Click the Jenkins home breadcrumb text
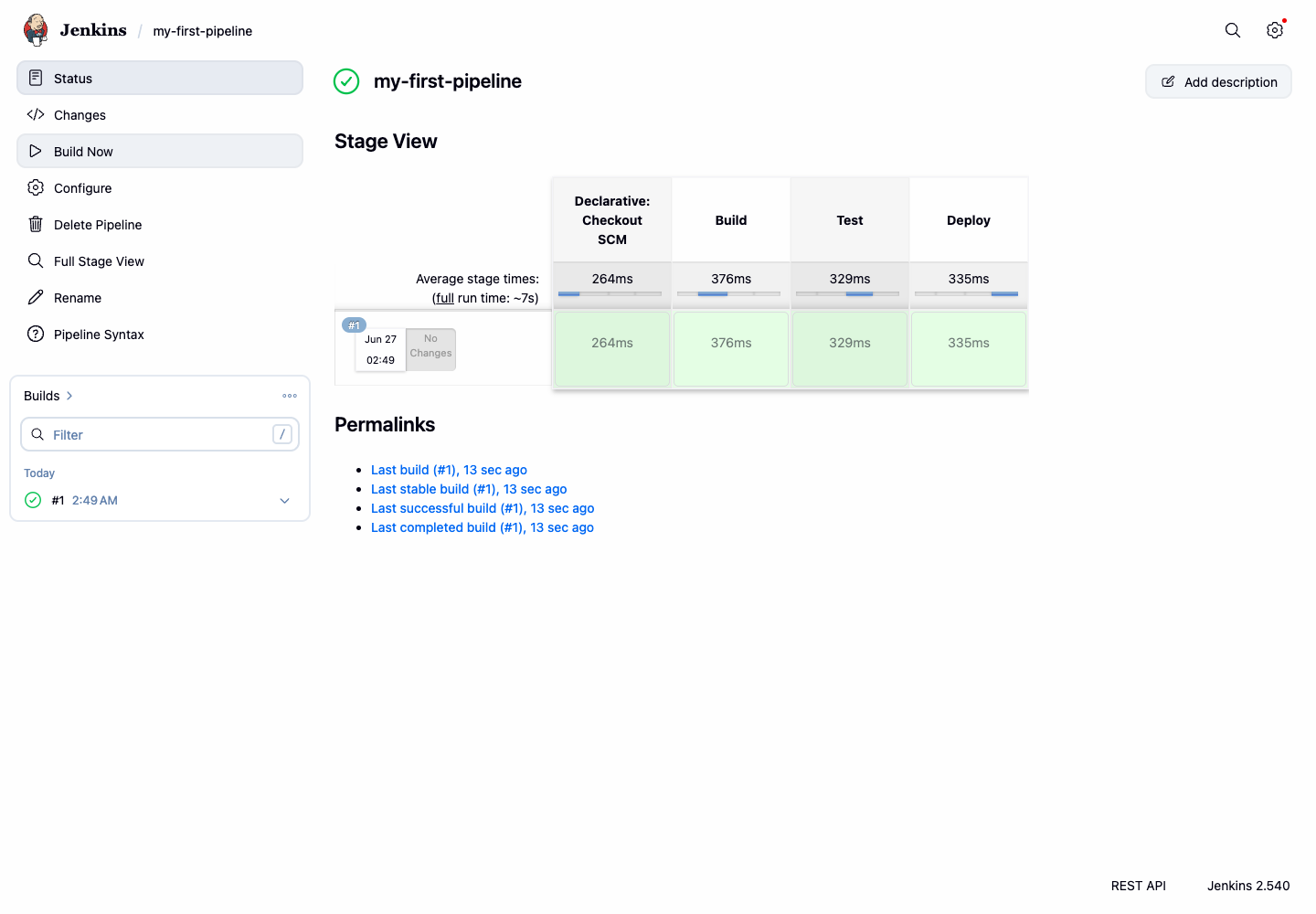1316x914 pixels. coord(93,30)
